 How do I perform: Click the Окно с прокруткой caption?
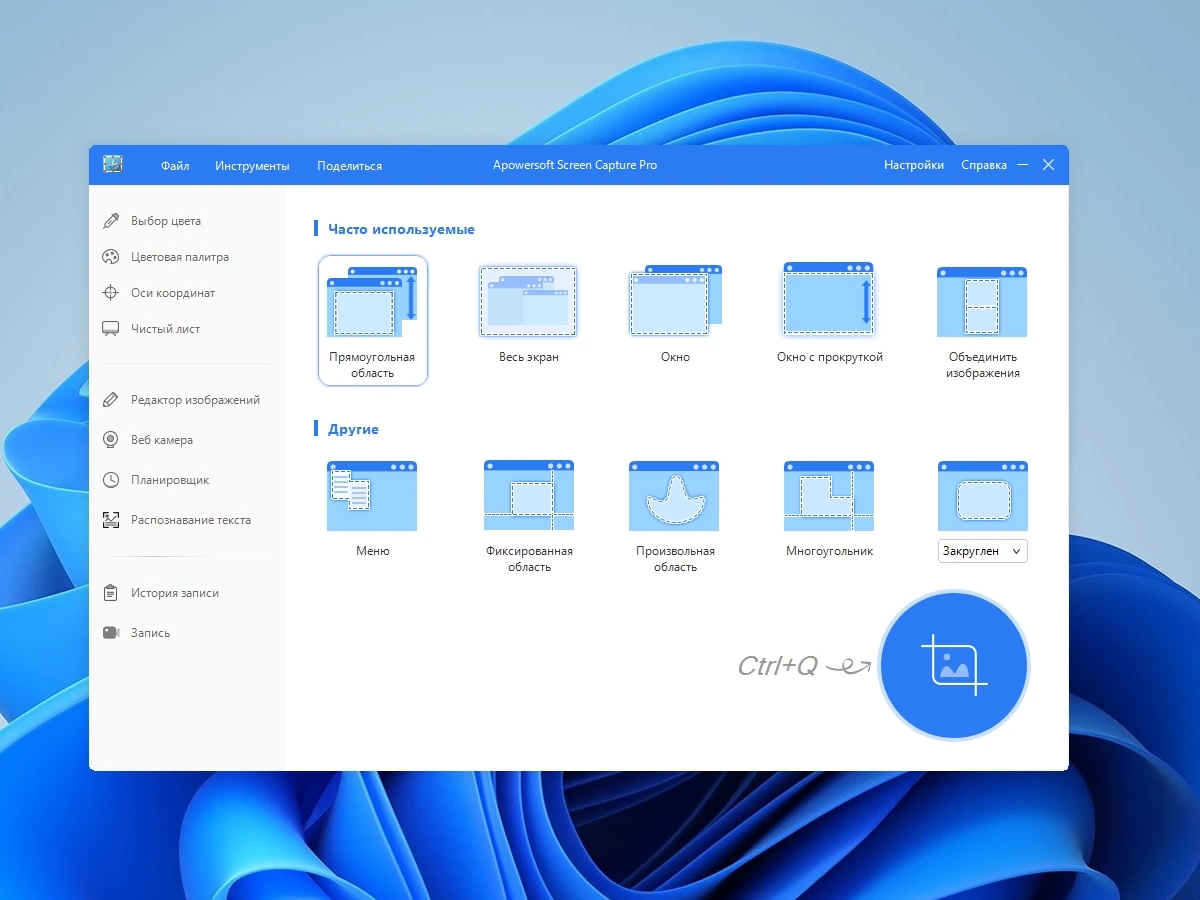click(830, 357)
